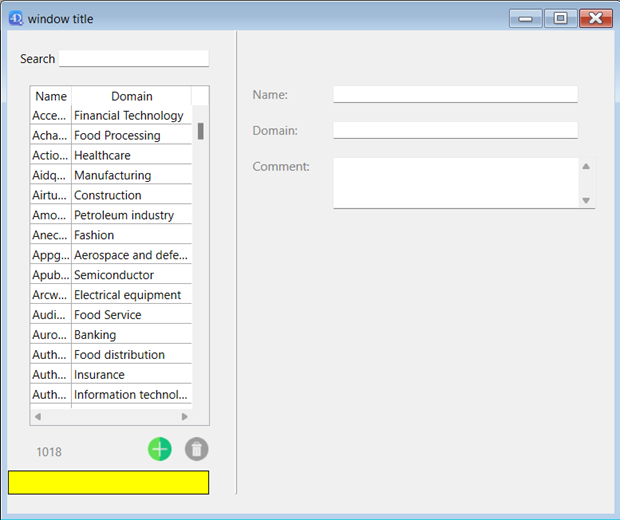Click the Search input field

pos(133,59)
